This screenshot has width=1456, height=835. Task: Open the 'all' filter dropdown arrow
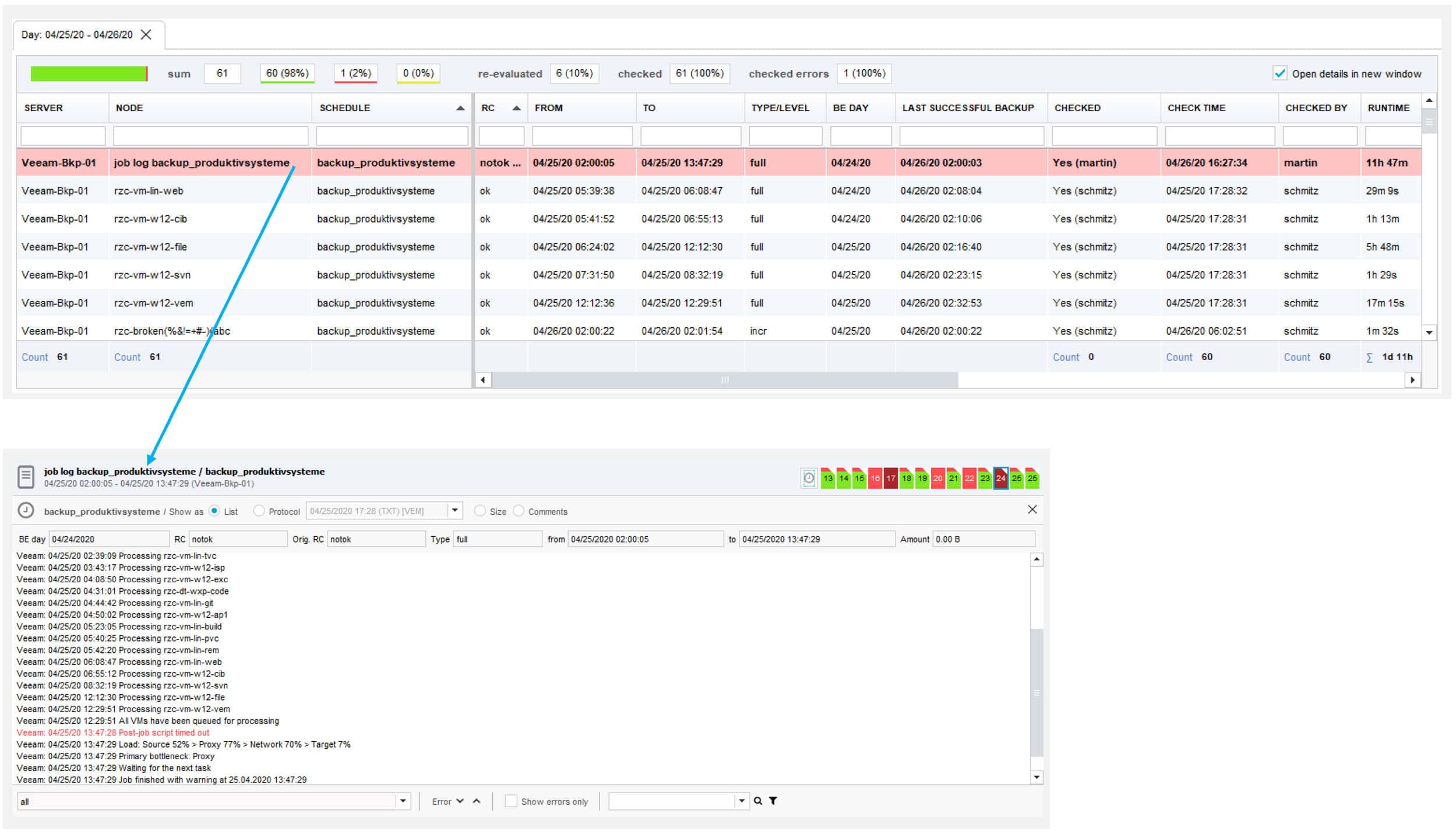[403, 801]
